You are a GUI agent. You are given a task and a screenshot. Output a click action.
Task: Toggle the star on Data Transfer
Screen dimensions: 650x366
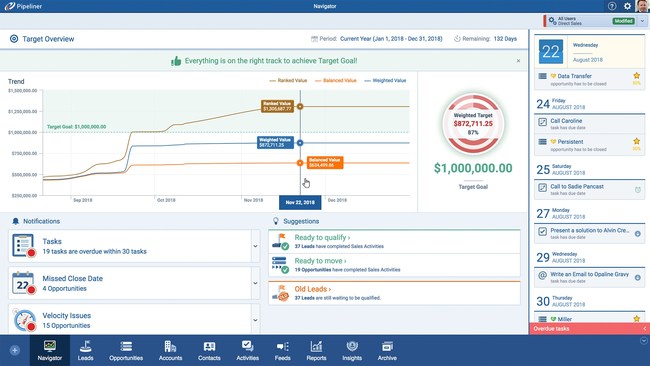point(636,75)
